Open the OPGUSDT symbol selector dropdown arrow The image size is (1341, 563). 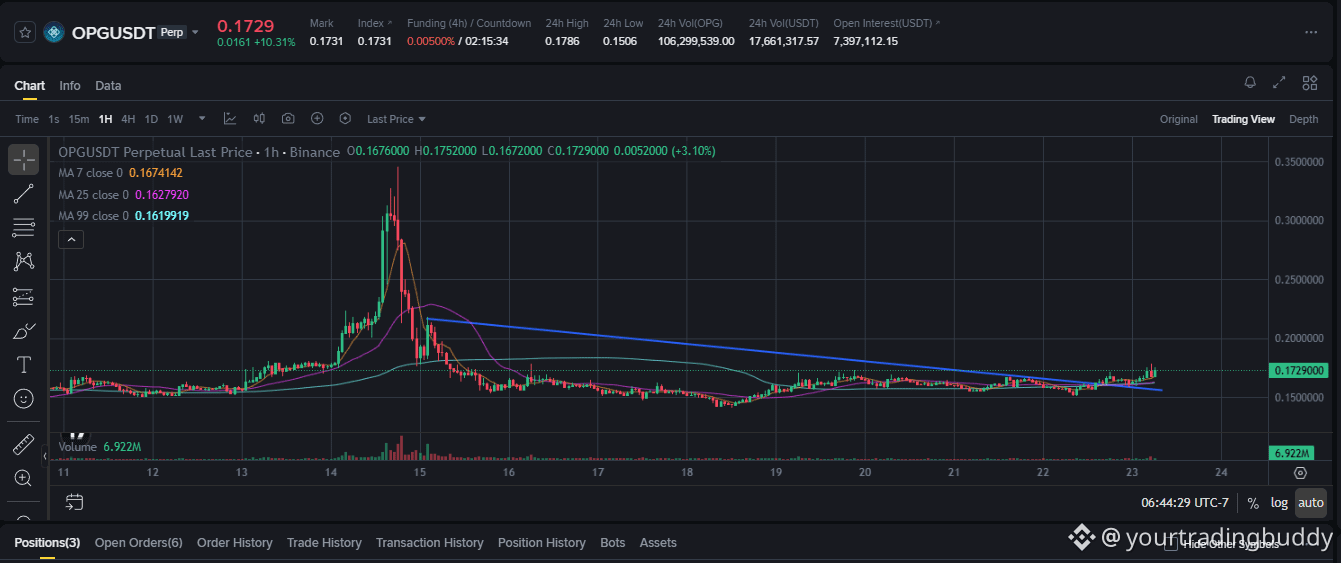coord(195,32)
